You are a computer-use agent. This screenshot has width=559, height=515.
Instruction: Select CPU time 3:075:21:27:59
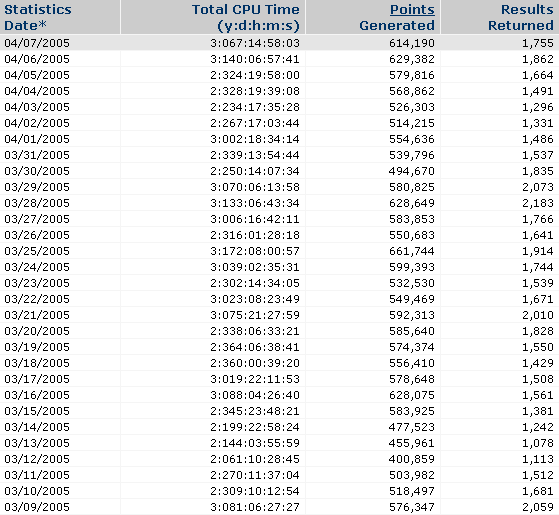255,315
